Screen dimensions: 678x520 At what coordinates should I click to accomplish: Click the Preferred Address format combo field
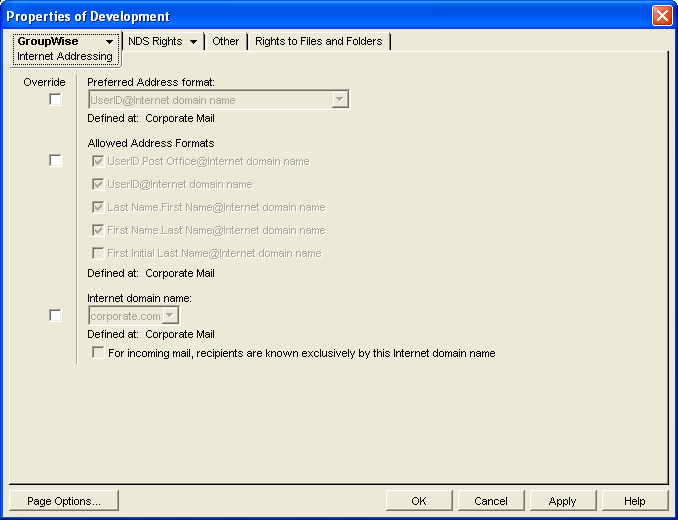[218, 100]
